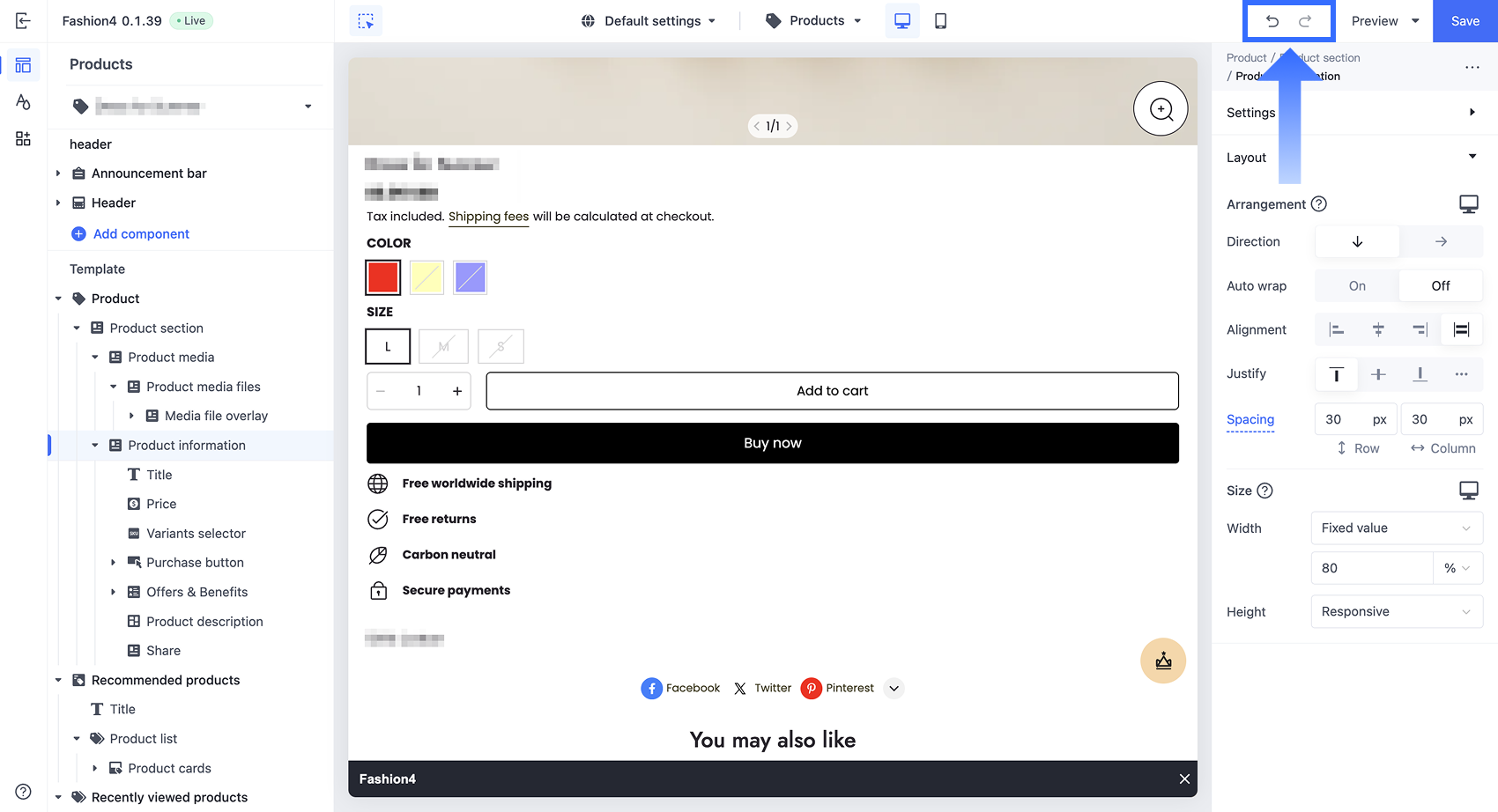This screenshot has width=1498, height=812.
Task: Switch to mobile preview
Action: pos(940,20)
